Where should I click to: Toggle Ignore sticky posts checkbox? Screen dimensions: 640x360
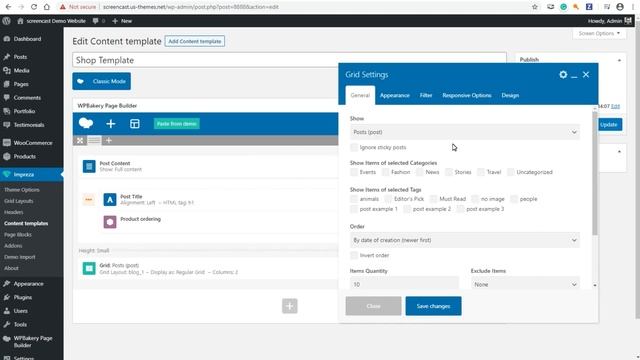click(354, 147)
